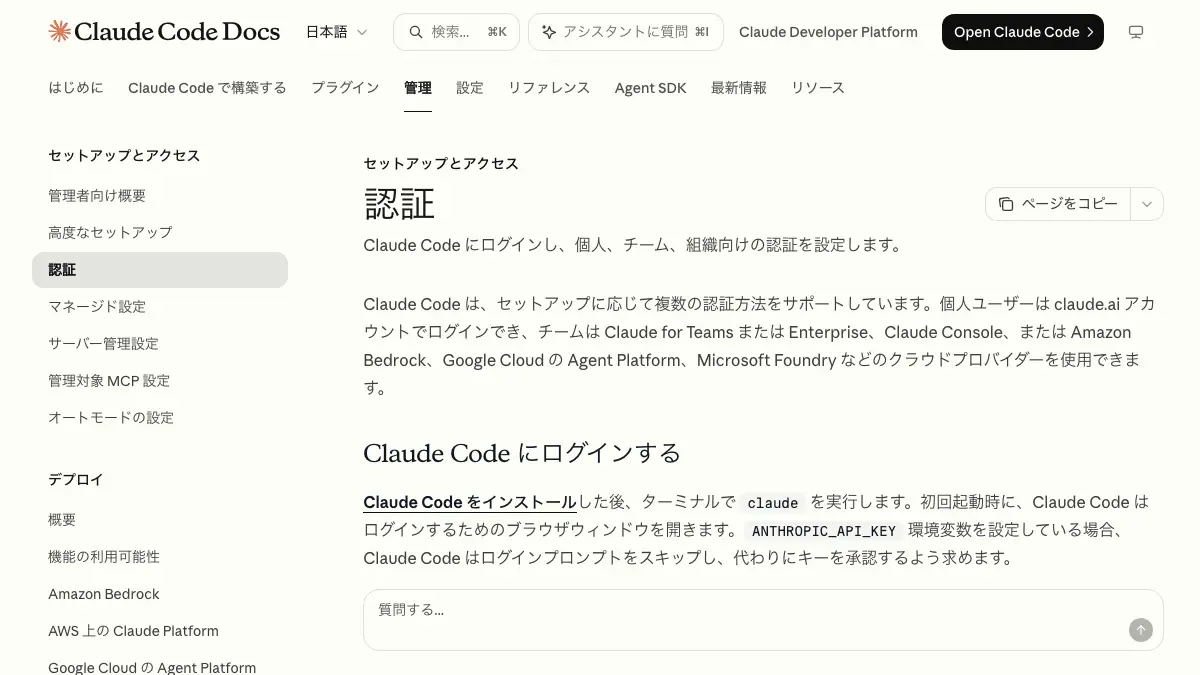Open アシスタントに質問 assistant prompt
This screenshot has width=1200, height=675.
pyautogui.click(x=625, y=32)
